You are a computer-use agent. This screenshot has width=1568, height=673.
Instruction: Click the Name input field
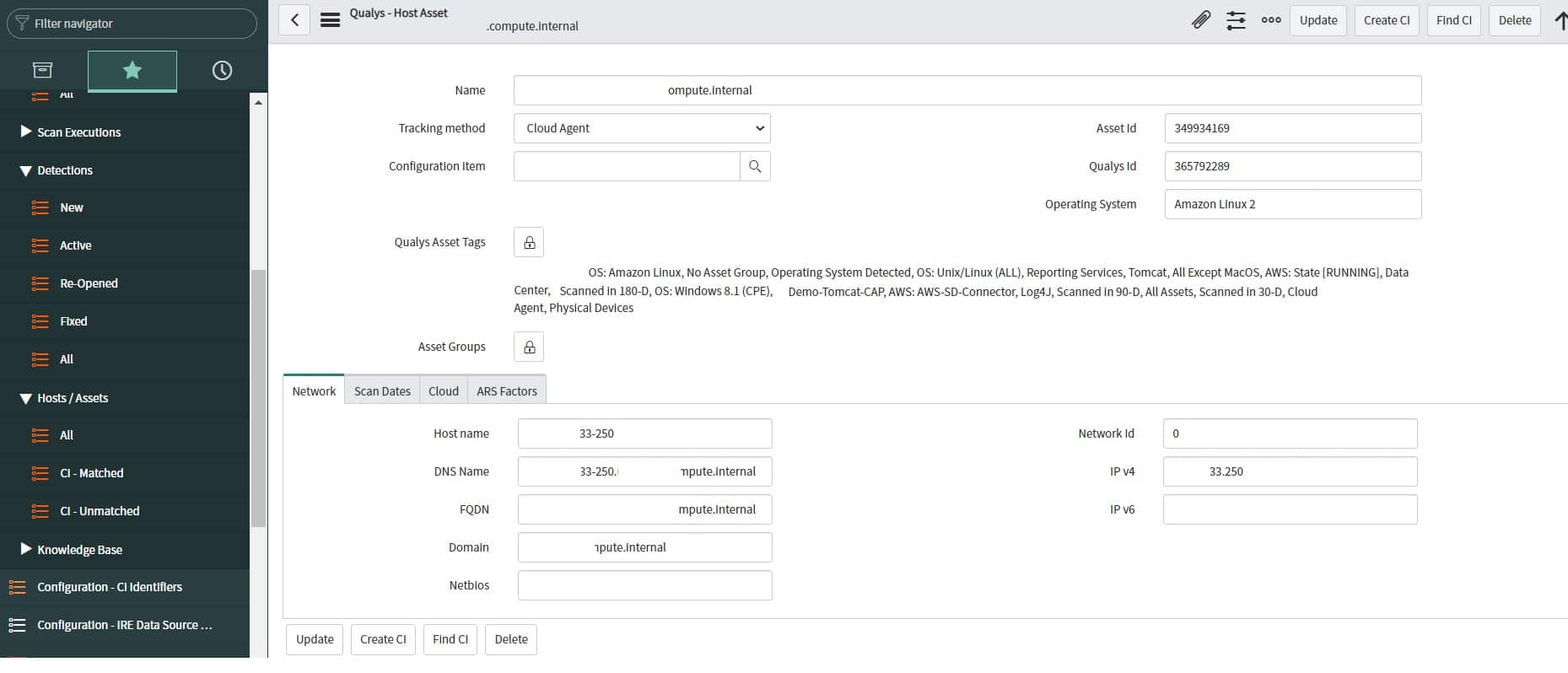pos(967,90)
